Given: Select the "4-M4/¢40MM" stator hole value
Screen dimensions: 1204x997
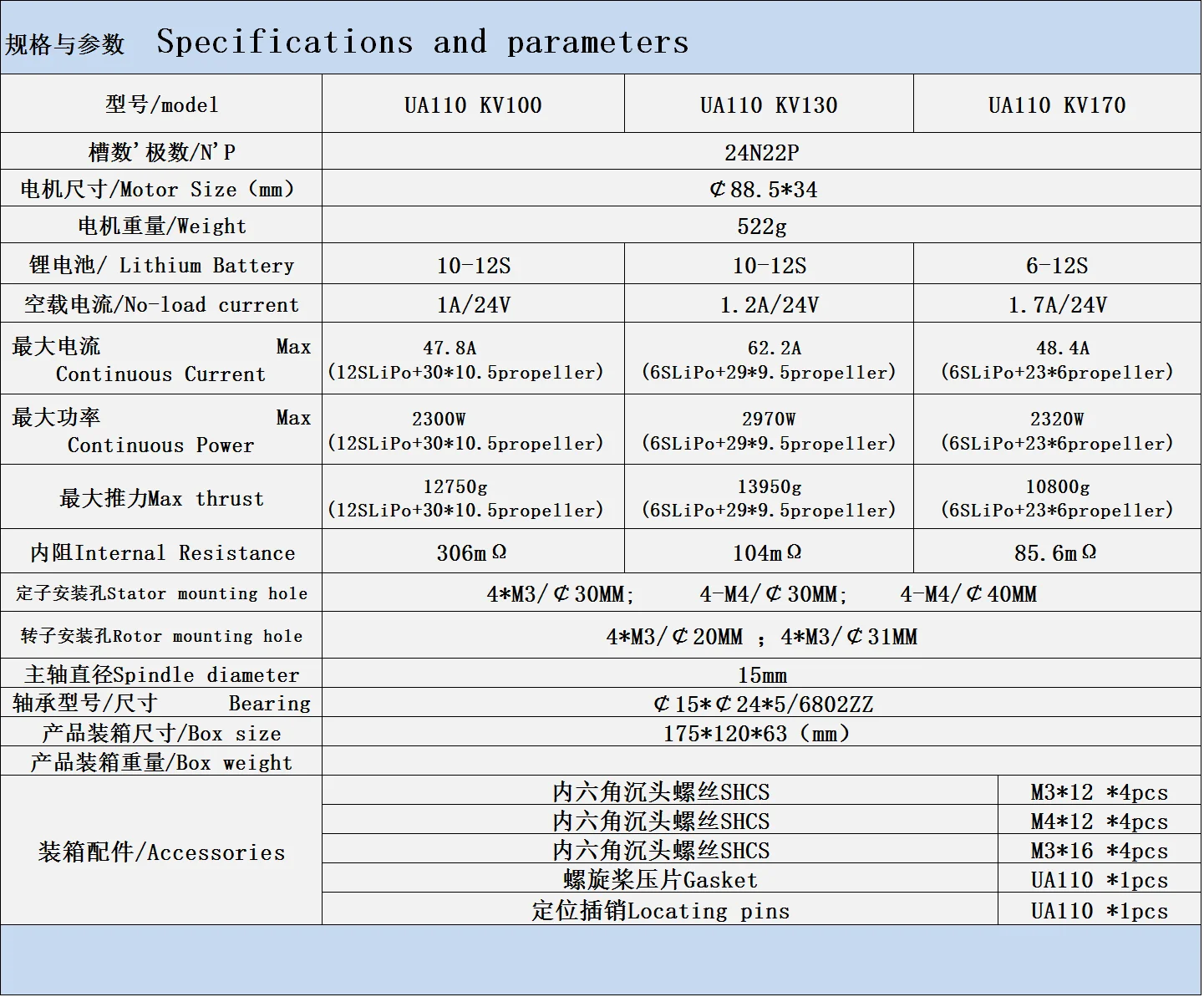Looking at the screenshot, I should [968, 594].
